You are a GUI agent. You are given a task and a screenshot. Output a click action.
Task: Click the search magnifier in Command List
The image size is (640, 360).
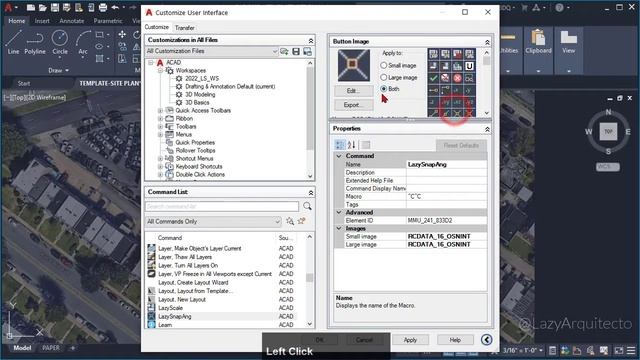[307, 207]
